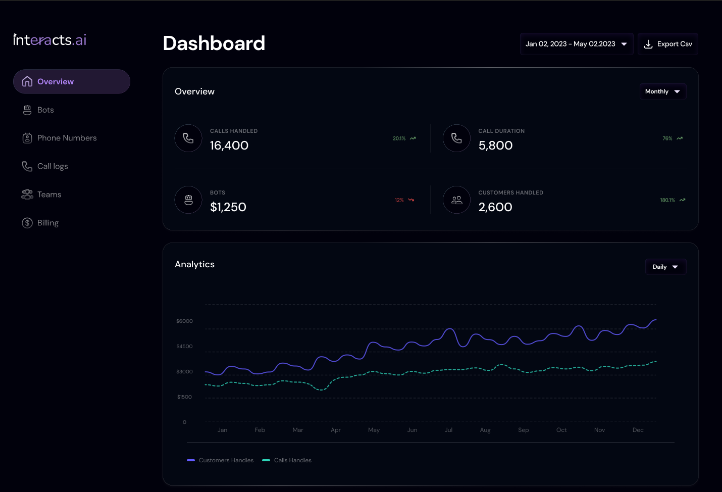
Task: Click the Customers Handled percentage change
Action: coord(668,200)
